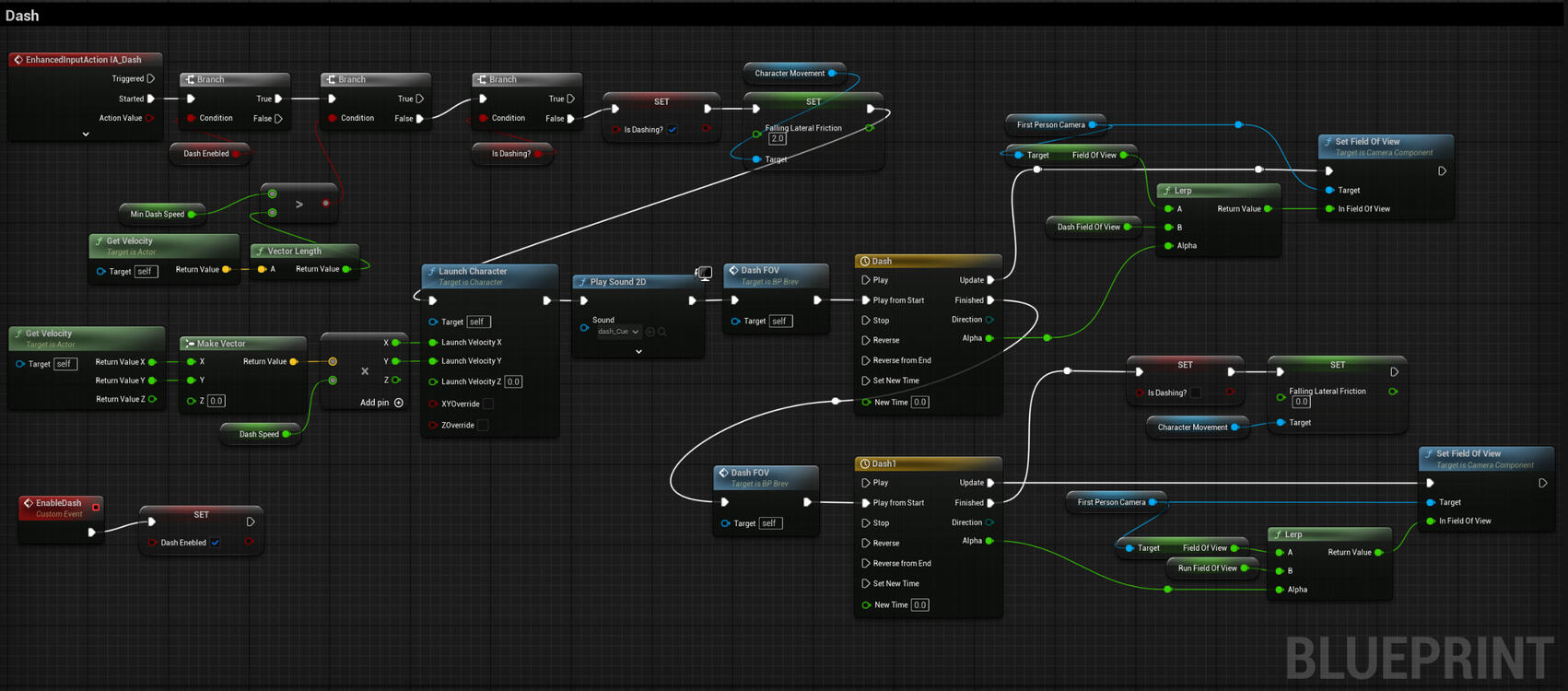Click the Add pin plus icon
The width and height of the screenshot is (1568, 691).
(399, 403)
